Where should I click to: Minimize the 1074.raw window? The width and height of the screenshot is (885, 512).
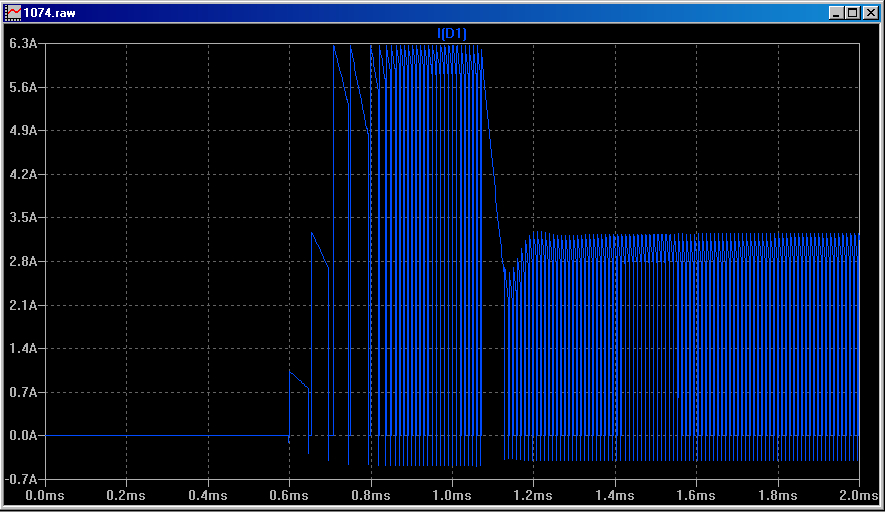[836, 12]
